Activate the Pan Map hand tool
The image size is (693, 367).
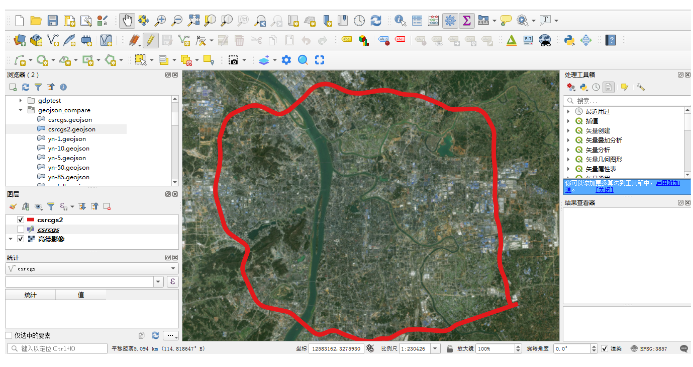point(127,20)
